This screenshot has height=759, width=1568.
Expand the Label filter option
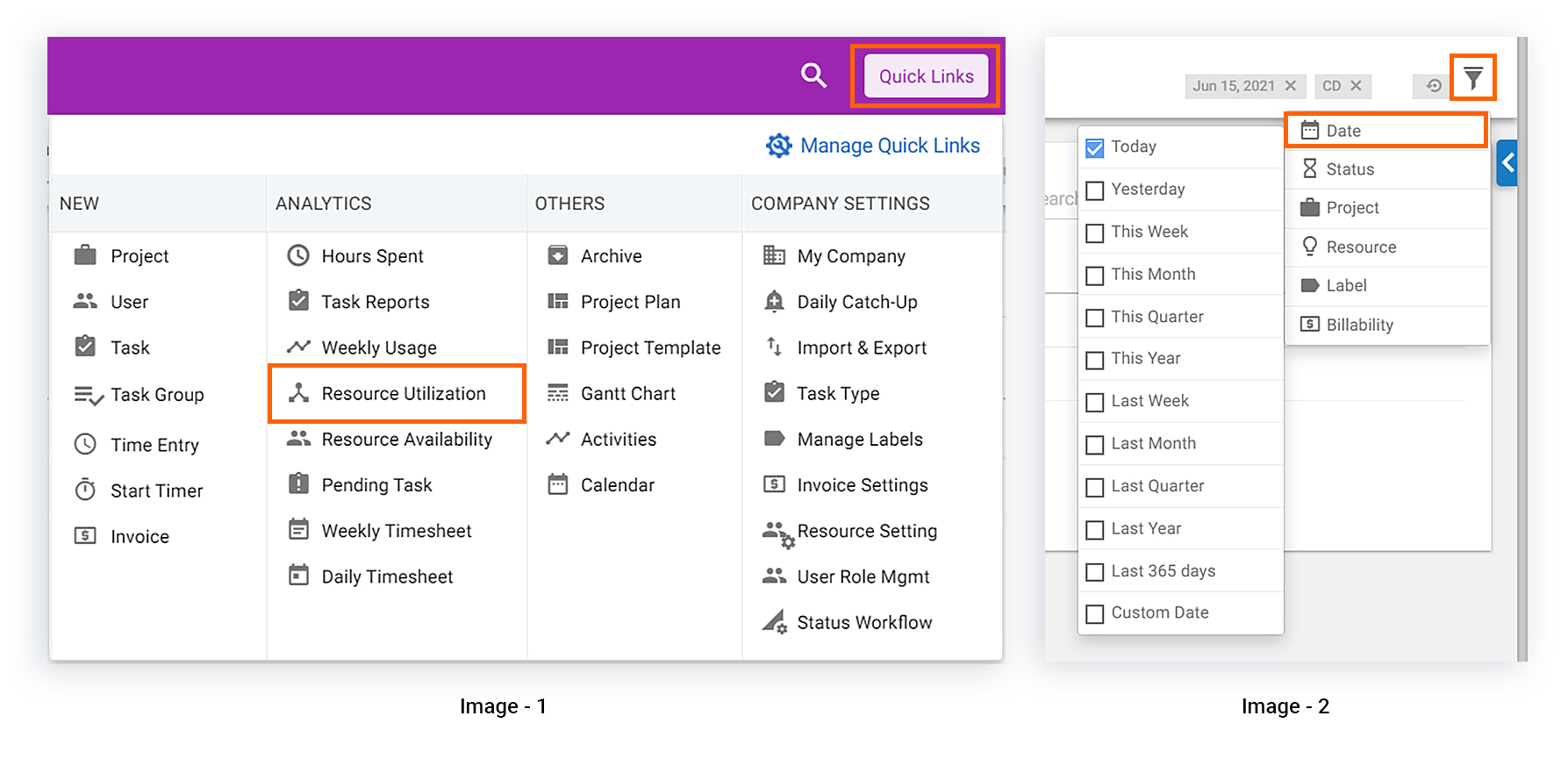click(1387, 285)
